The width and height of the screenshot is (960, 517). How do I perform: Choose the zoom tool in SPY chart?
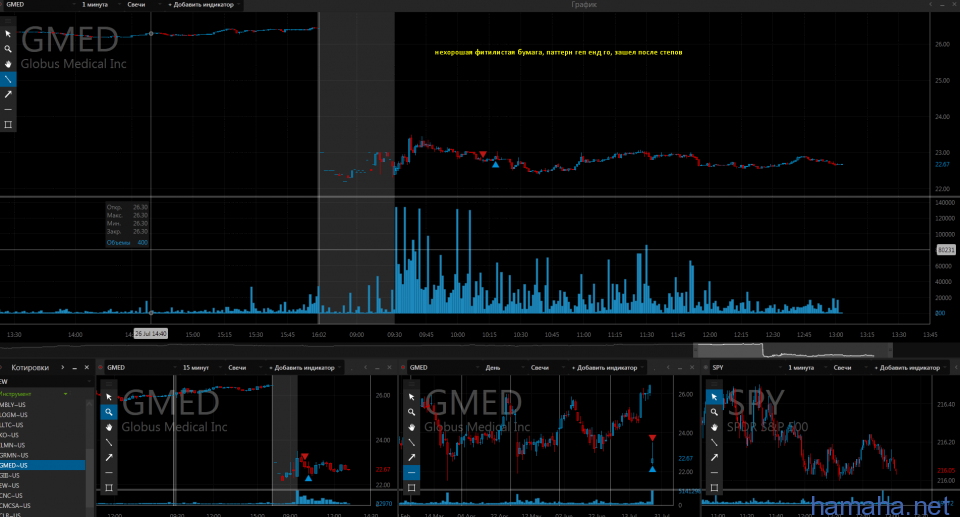point(714,412)
